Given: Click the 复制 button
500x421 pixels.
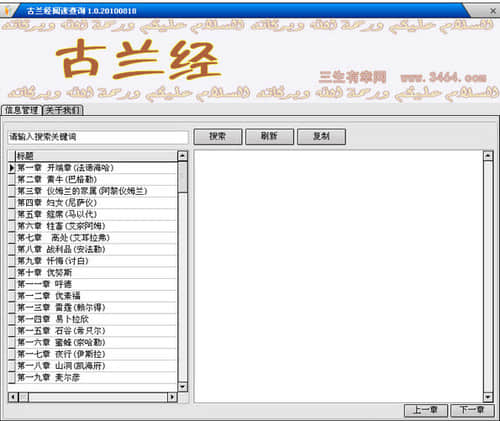Looking at the screenshot, I should [321, 136].
